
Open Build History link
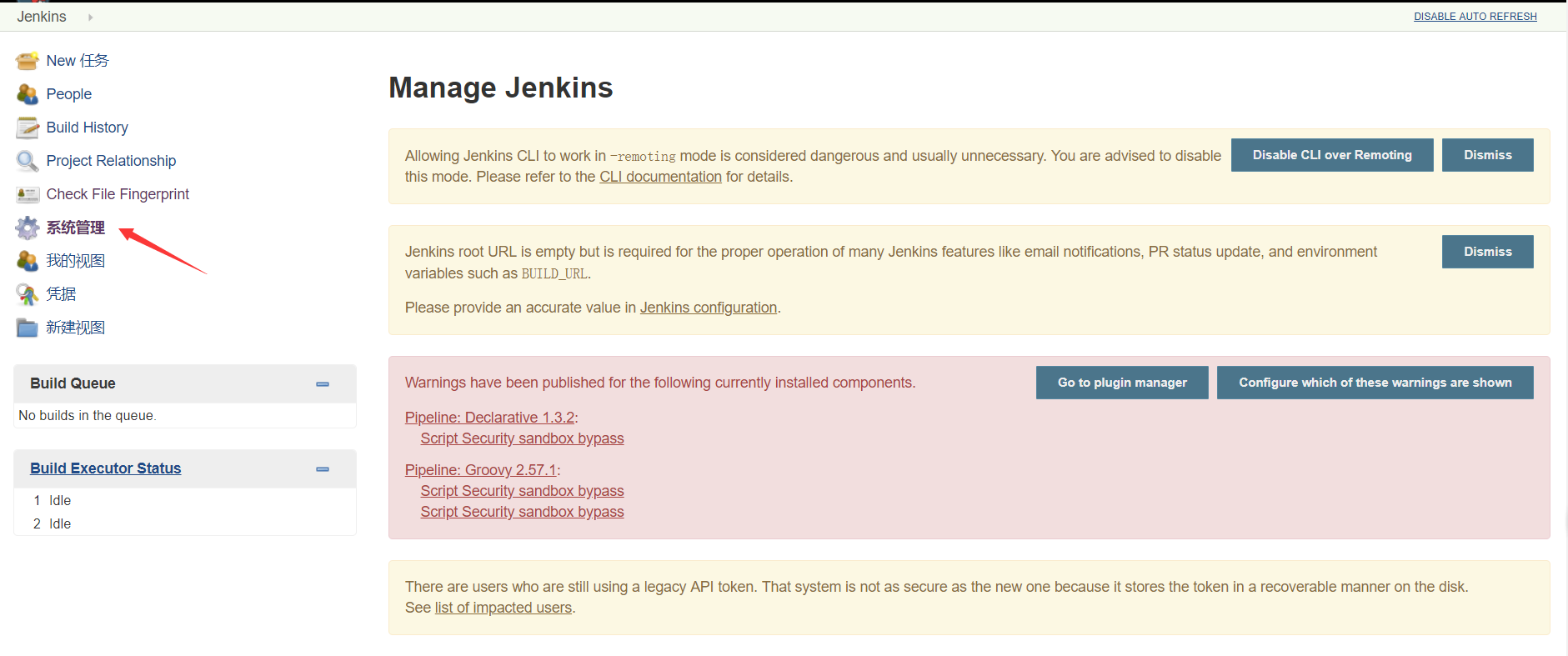point(88,128)
